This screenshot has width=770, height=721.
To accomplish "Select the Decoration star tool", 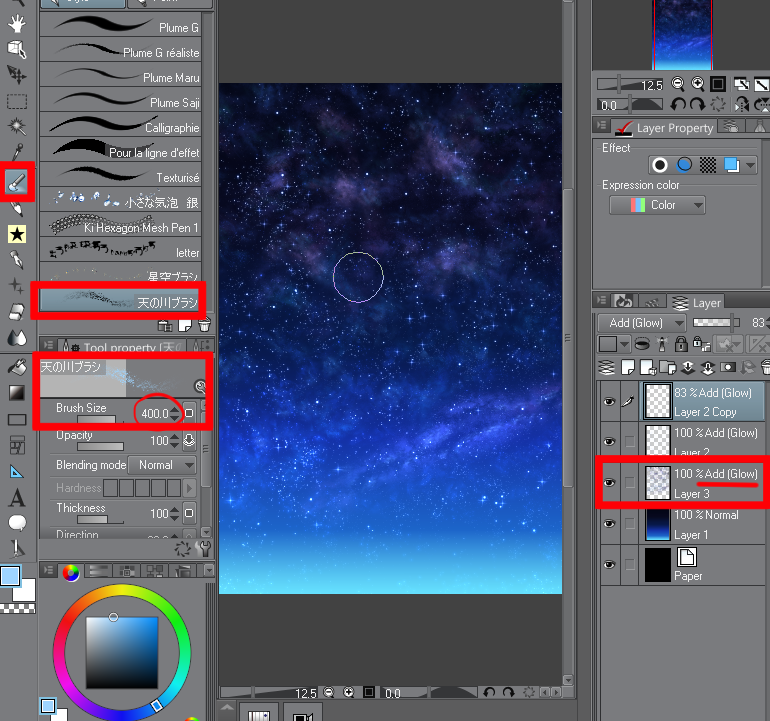I will click(17, 234).
